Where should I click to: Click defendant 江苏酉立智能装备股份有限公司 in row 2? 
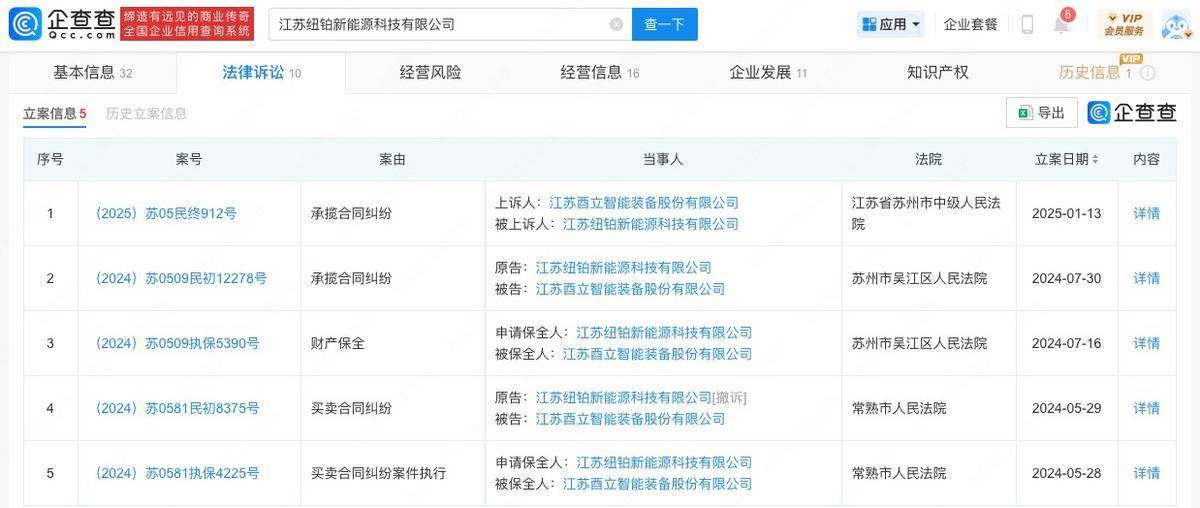630,289
